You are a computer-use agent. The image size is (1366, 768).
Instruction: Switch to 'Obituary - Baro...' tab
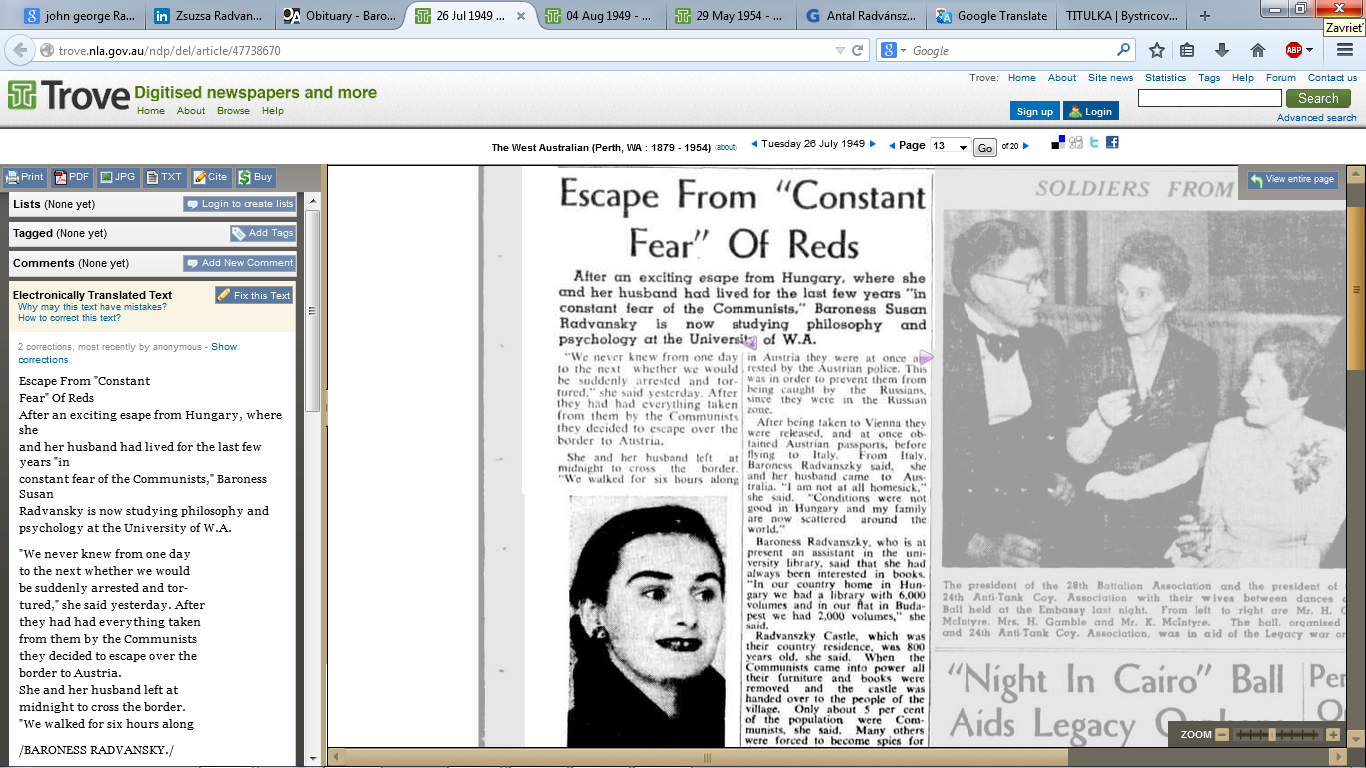click(339, 16)
